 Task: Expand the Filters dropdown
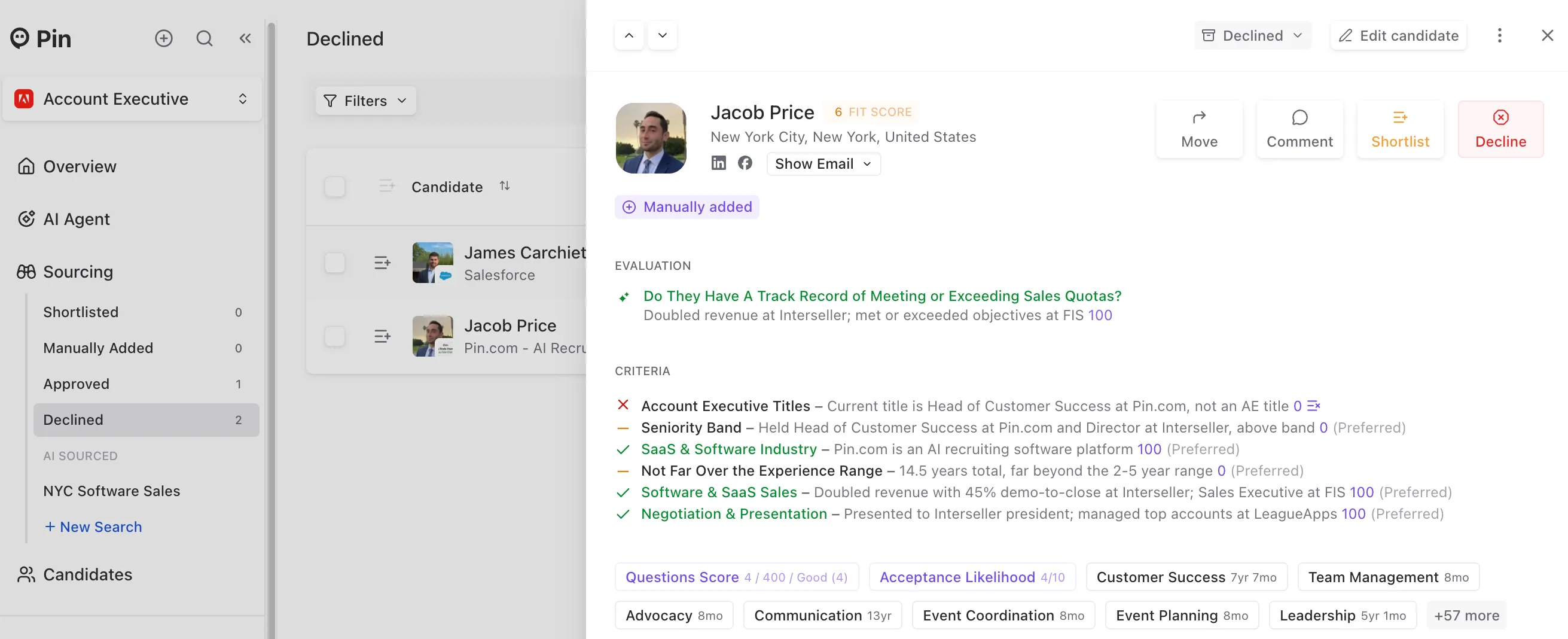[x=365, y=101]
